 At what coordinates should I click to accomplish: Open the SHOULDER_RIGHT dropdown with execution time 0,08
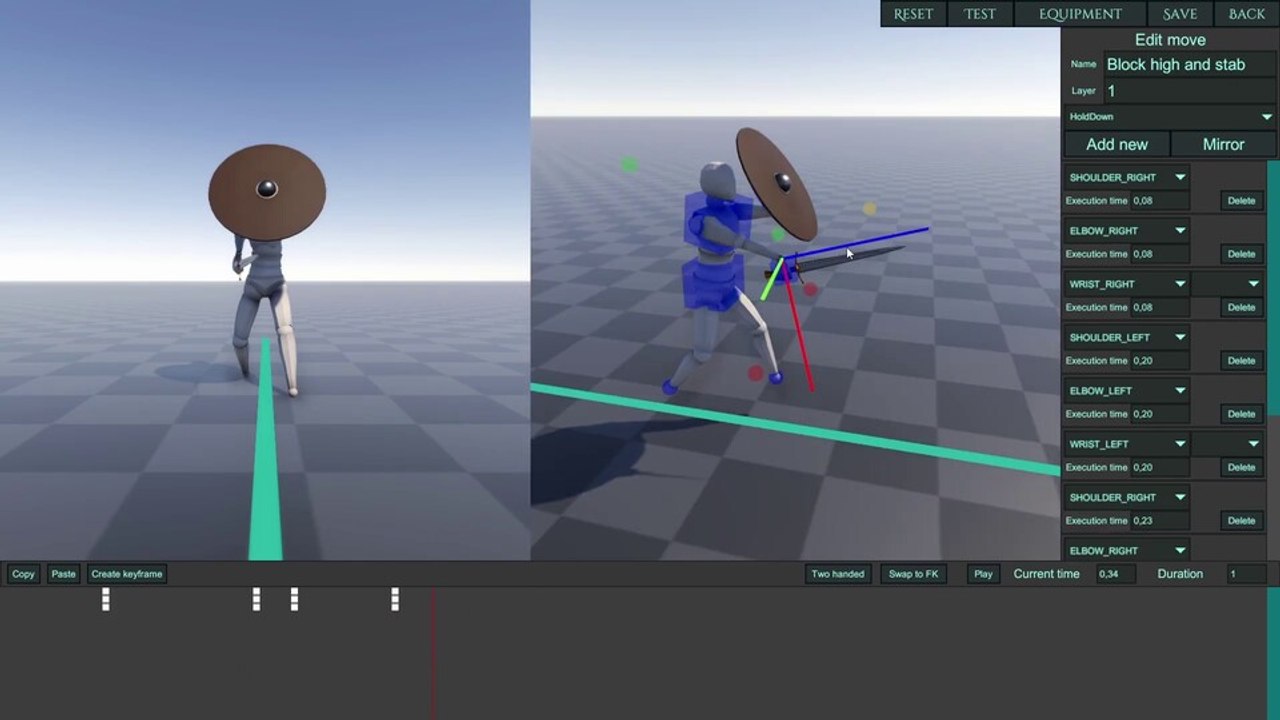[x=1126, y=177]
